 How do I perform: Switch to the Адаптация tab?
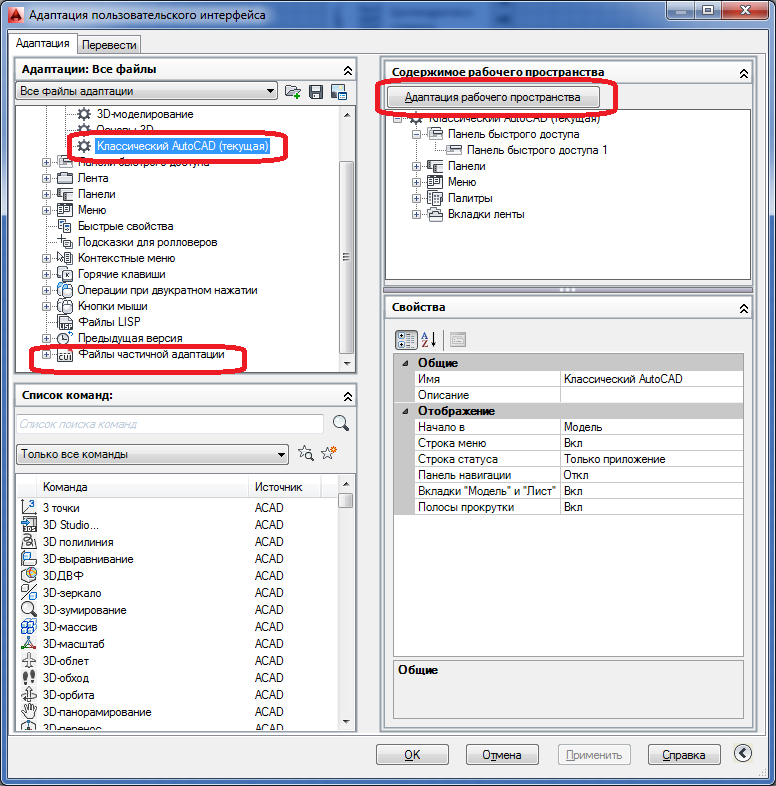[43, 43]
